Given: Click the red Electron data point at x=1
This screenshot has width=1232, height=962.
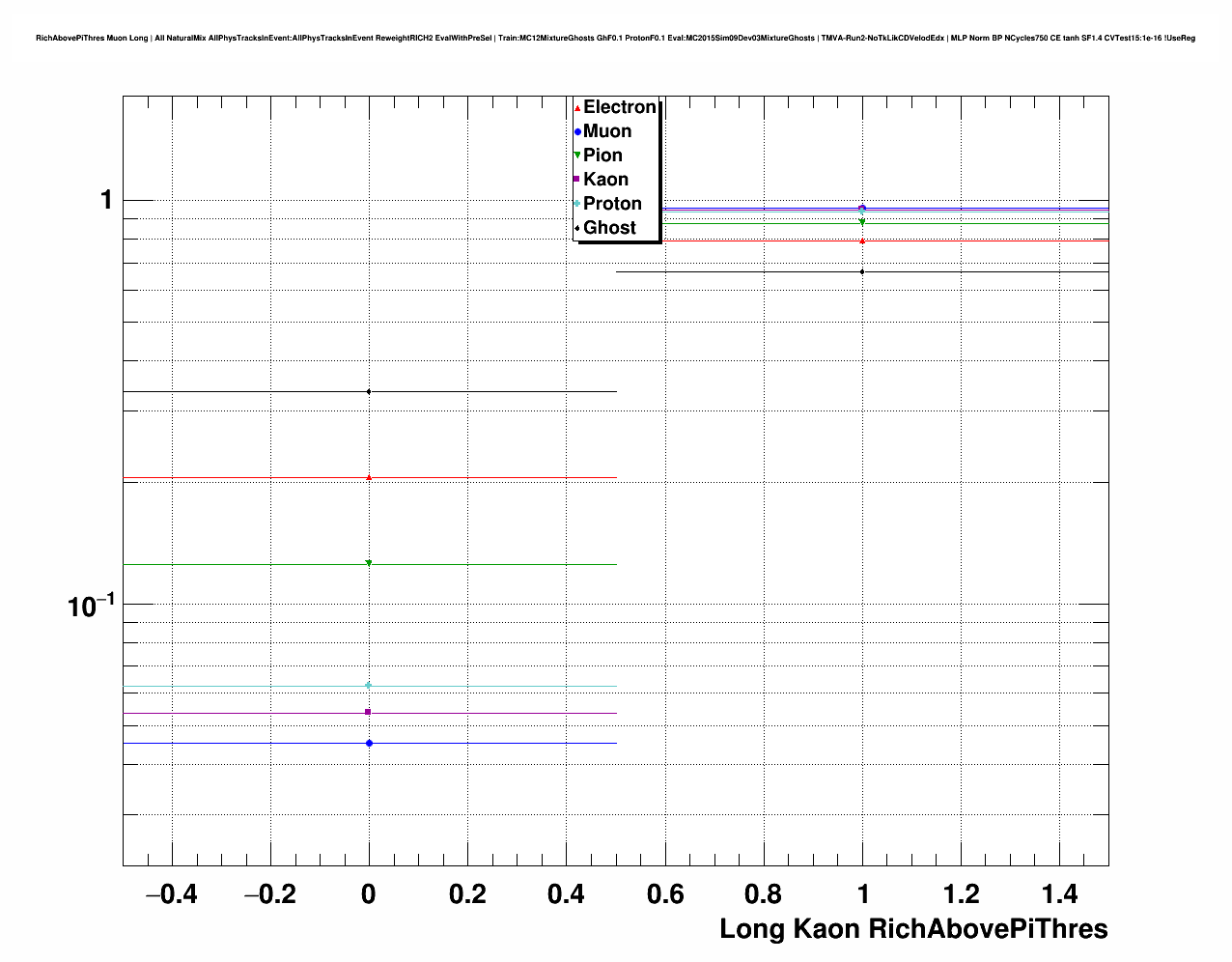Looking at the screenshot, I should click(x=862, y=240).
